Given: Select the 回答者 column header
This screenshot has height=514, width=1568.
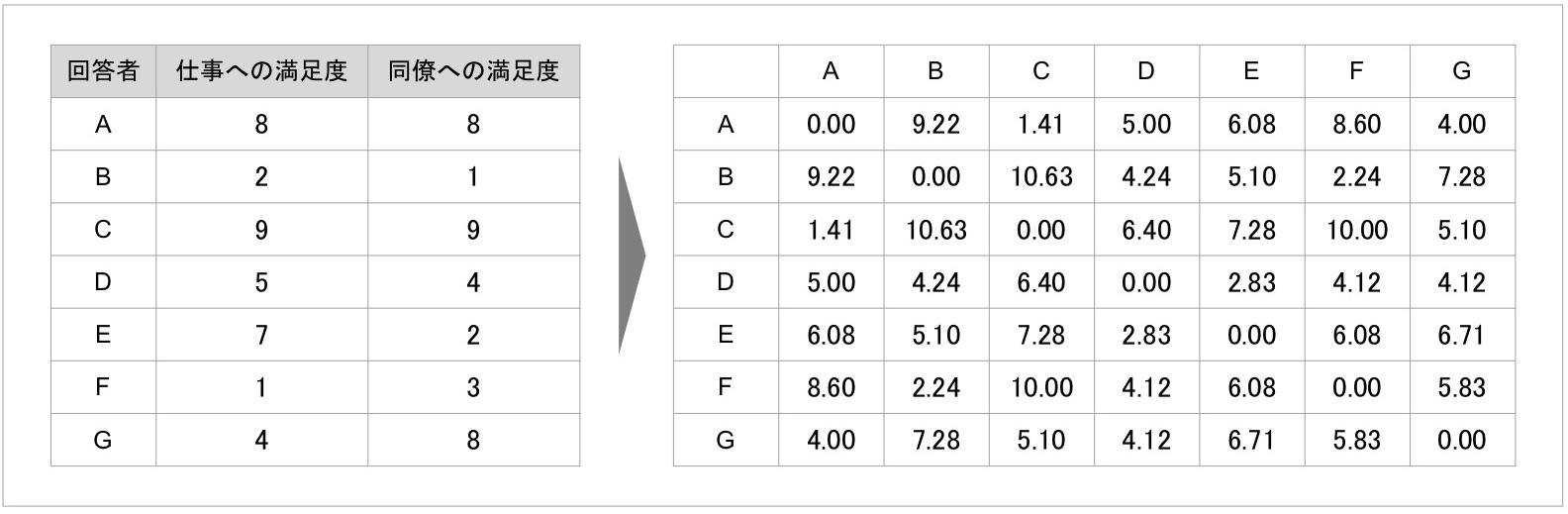Looking at the screenshot, I should click(103, 71).
